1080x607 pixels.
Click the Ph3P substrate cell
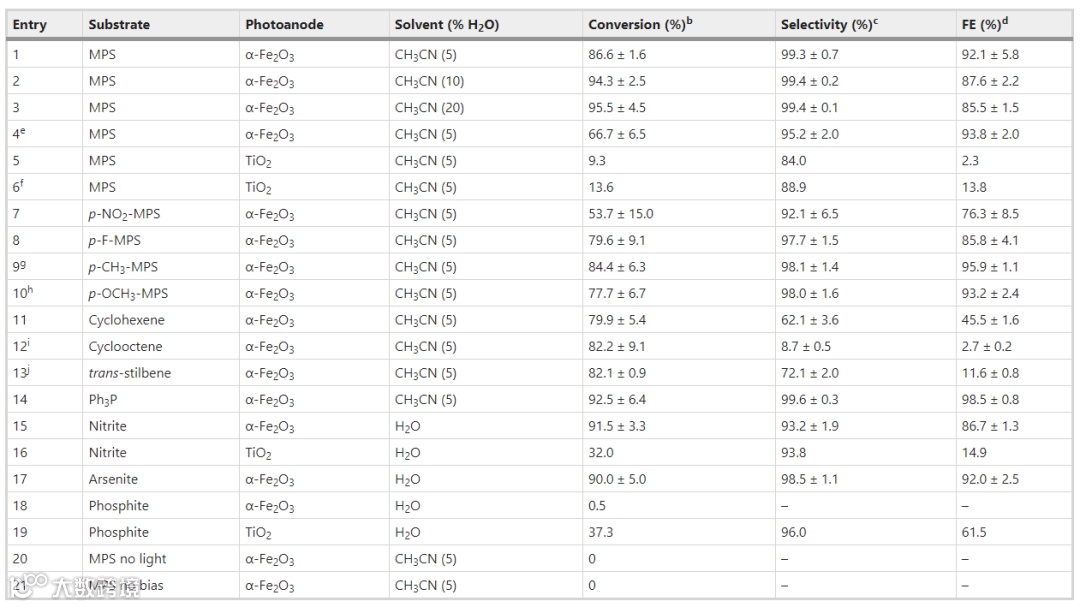click(x=103, y=400)
